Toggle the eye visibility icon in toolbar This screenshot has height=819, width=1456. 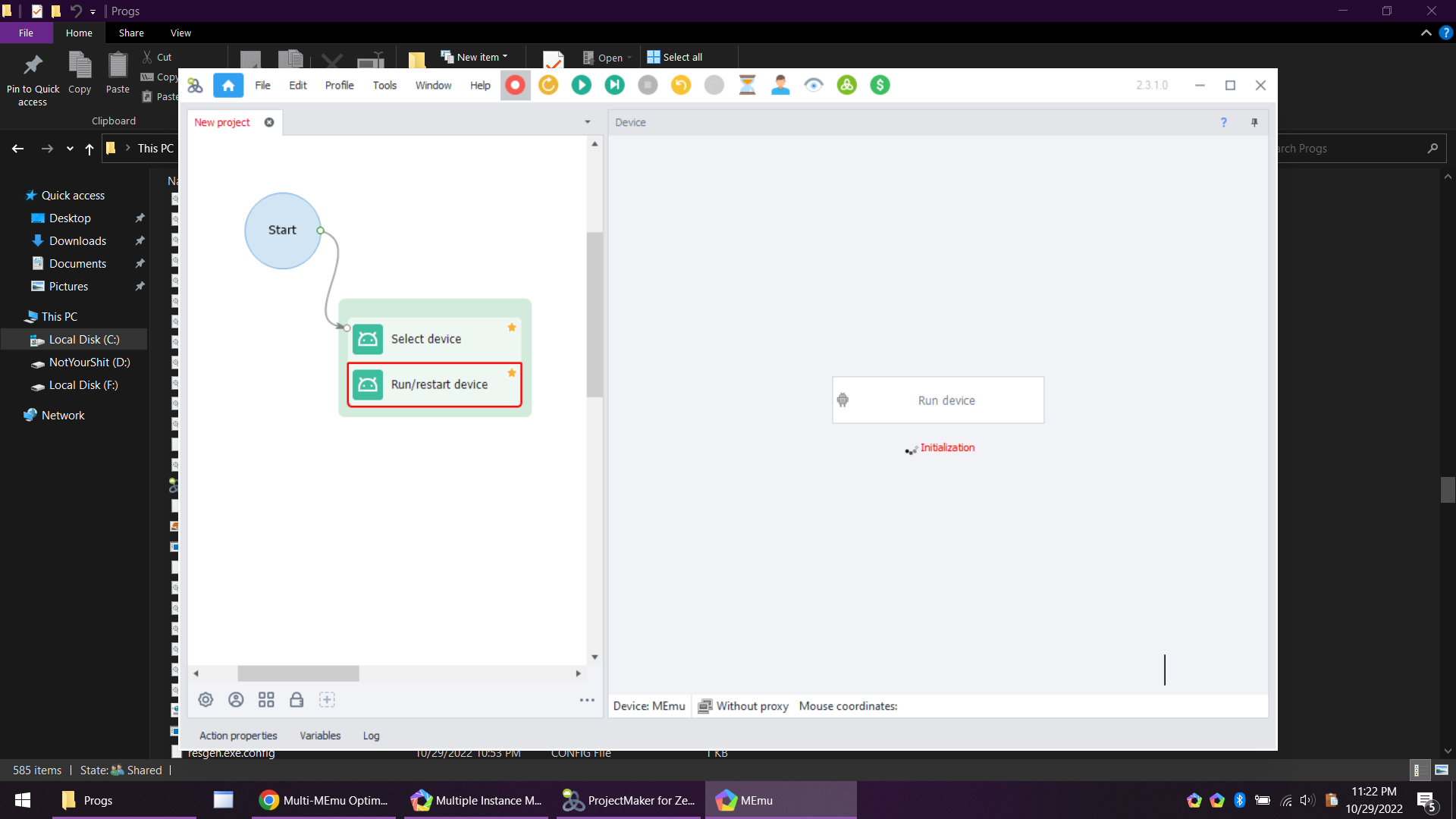click(x=814, y=85)
